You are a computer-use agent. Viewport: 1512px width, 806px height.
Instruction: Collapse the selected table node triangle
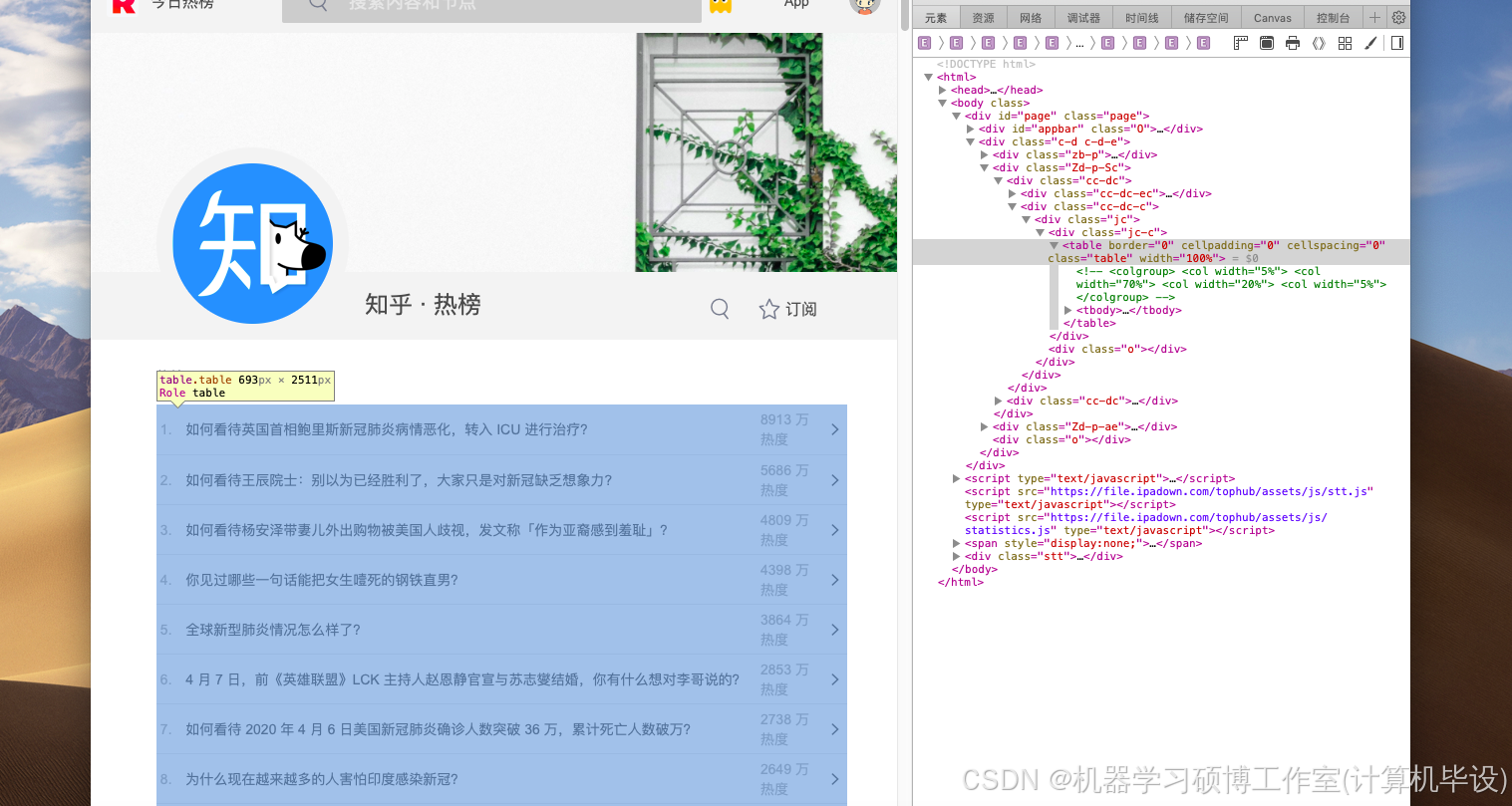coord(1054,245)
